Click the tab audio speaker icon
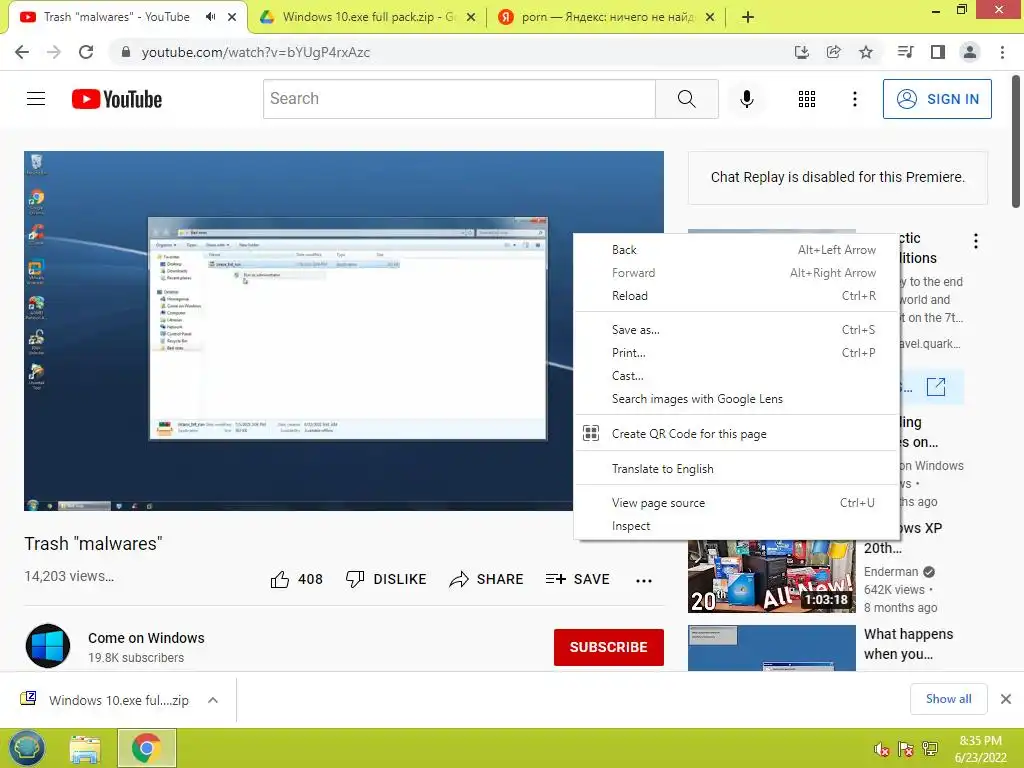This screenshot has height=768, width=1024. click(210, 17)
